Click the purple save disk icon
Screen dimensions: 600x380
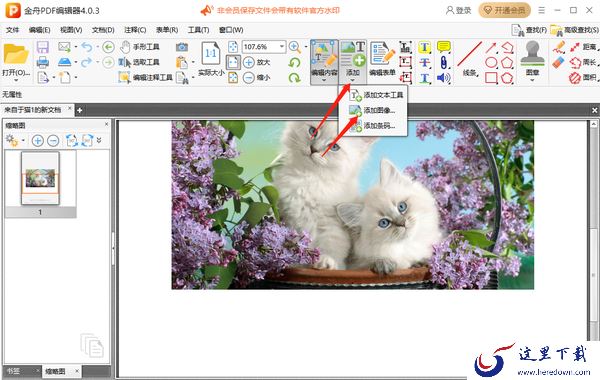[42, 47]
